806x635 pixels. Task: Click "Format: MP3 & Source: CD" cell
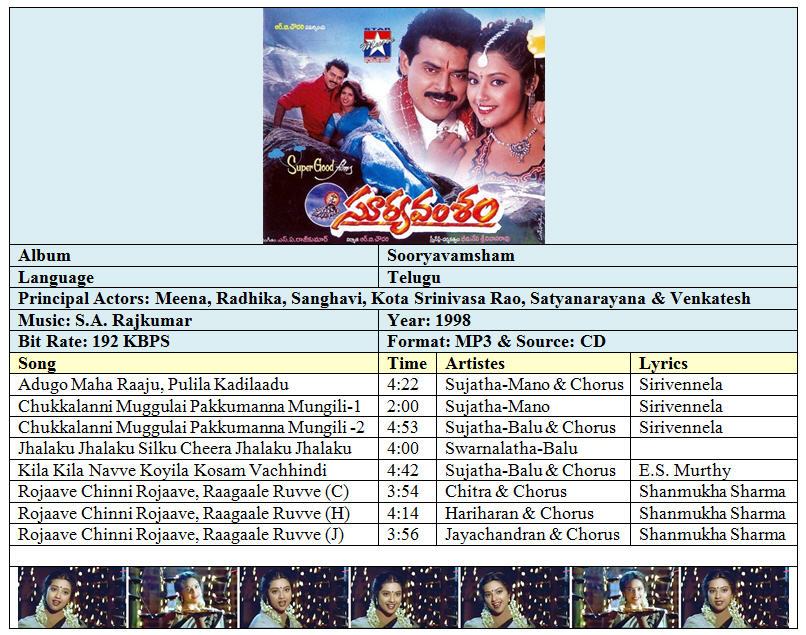click(588, 341)
